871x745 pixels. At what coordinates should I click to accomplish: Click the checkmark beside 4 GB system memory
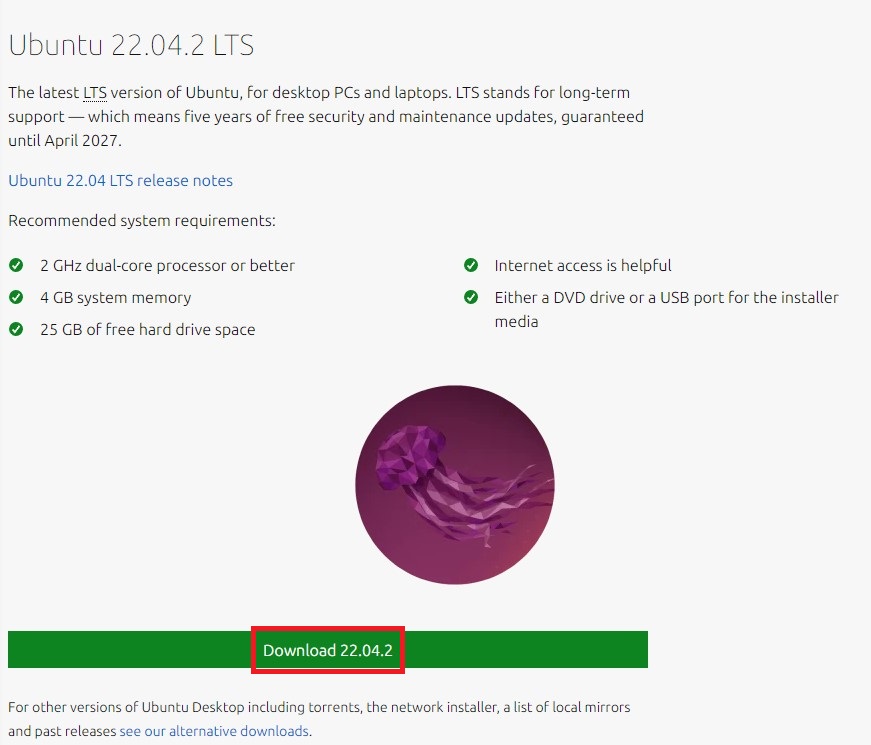click(x=16, y=297)
